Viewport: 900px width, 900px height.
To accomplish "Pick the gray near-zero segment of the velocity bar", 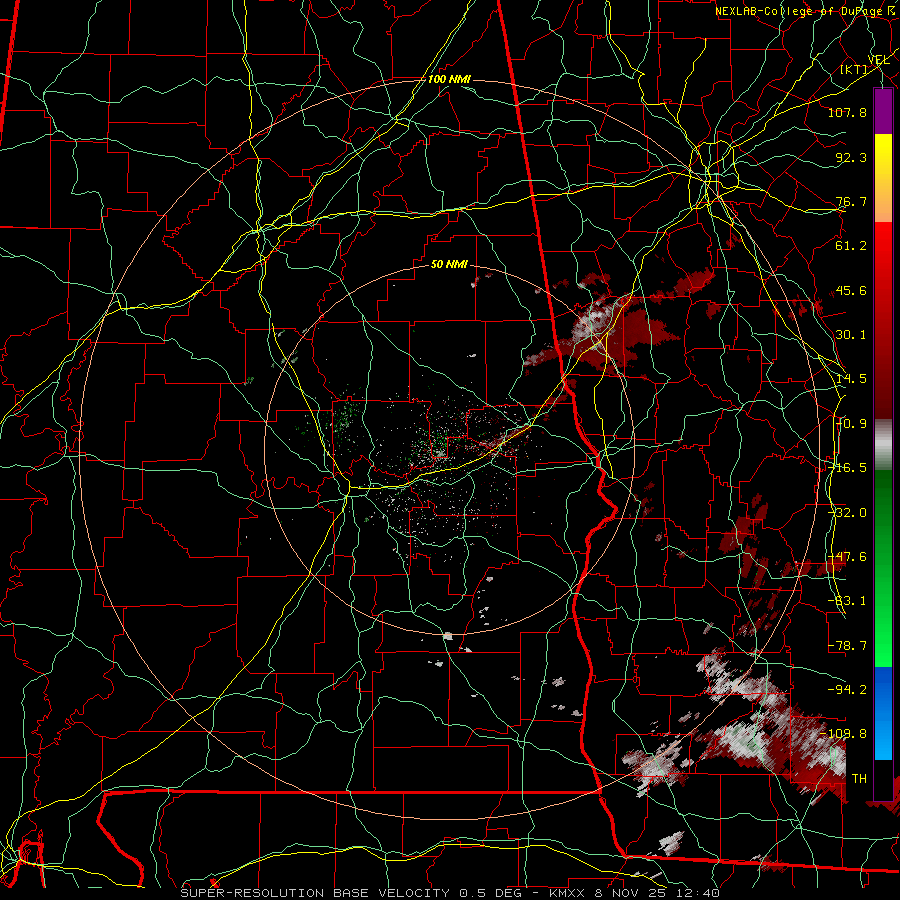I will click(x=883, y=444).
